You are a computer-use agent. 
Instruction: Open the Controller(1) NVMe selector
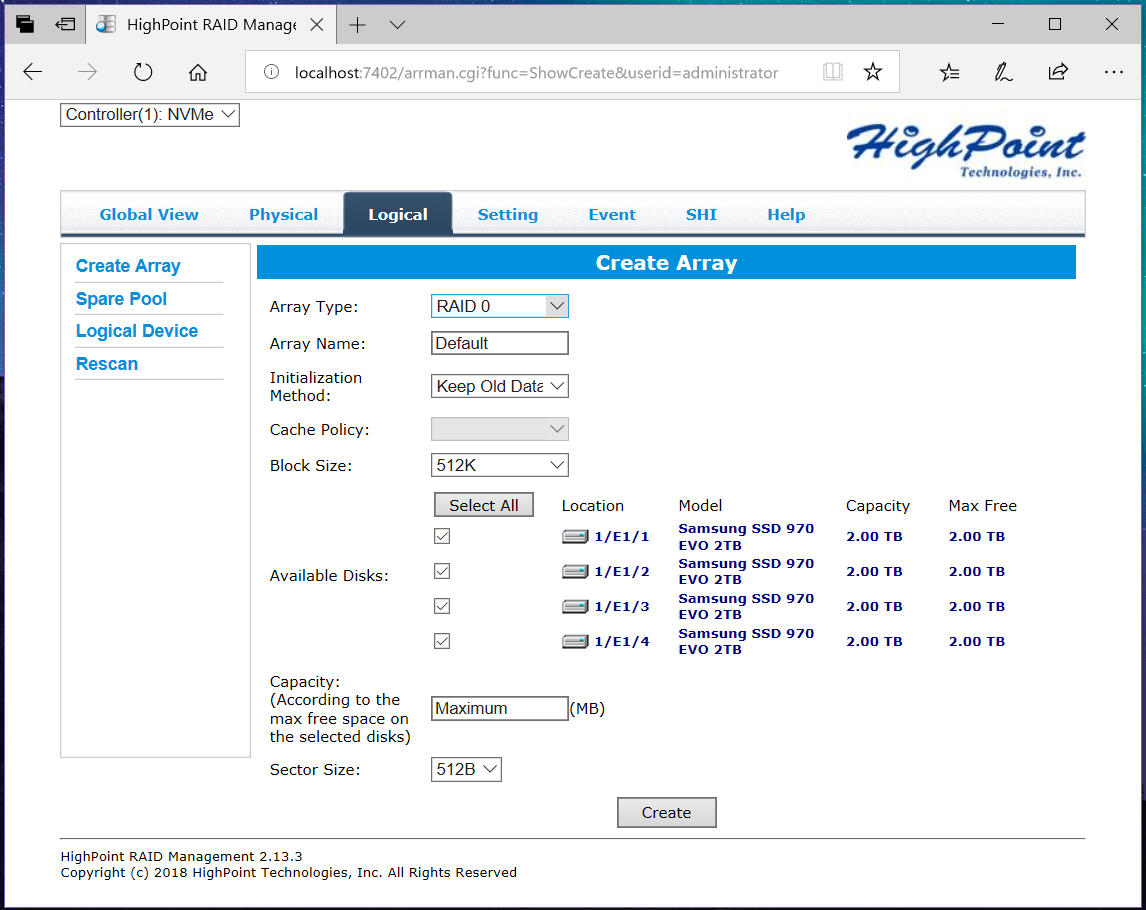tap(150, 115)
